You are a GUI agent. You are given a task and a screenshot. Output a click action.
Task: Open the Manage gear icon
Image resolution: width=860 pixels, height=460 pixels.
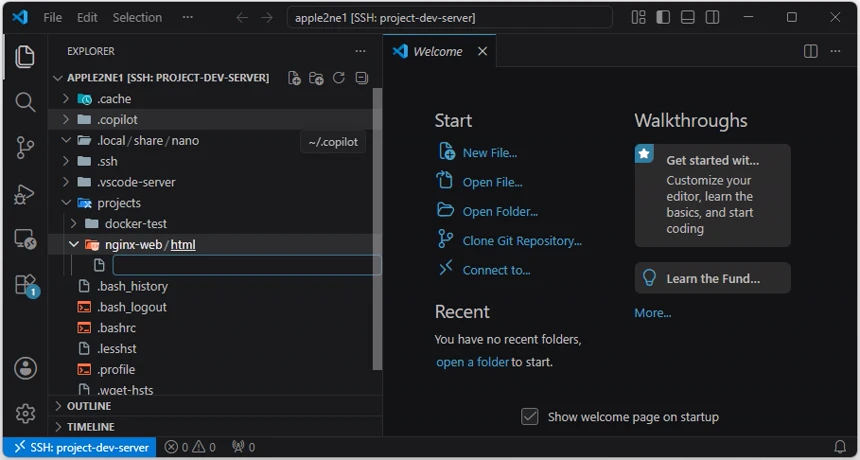coord(25,413)
